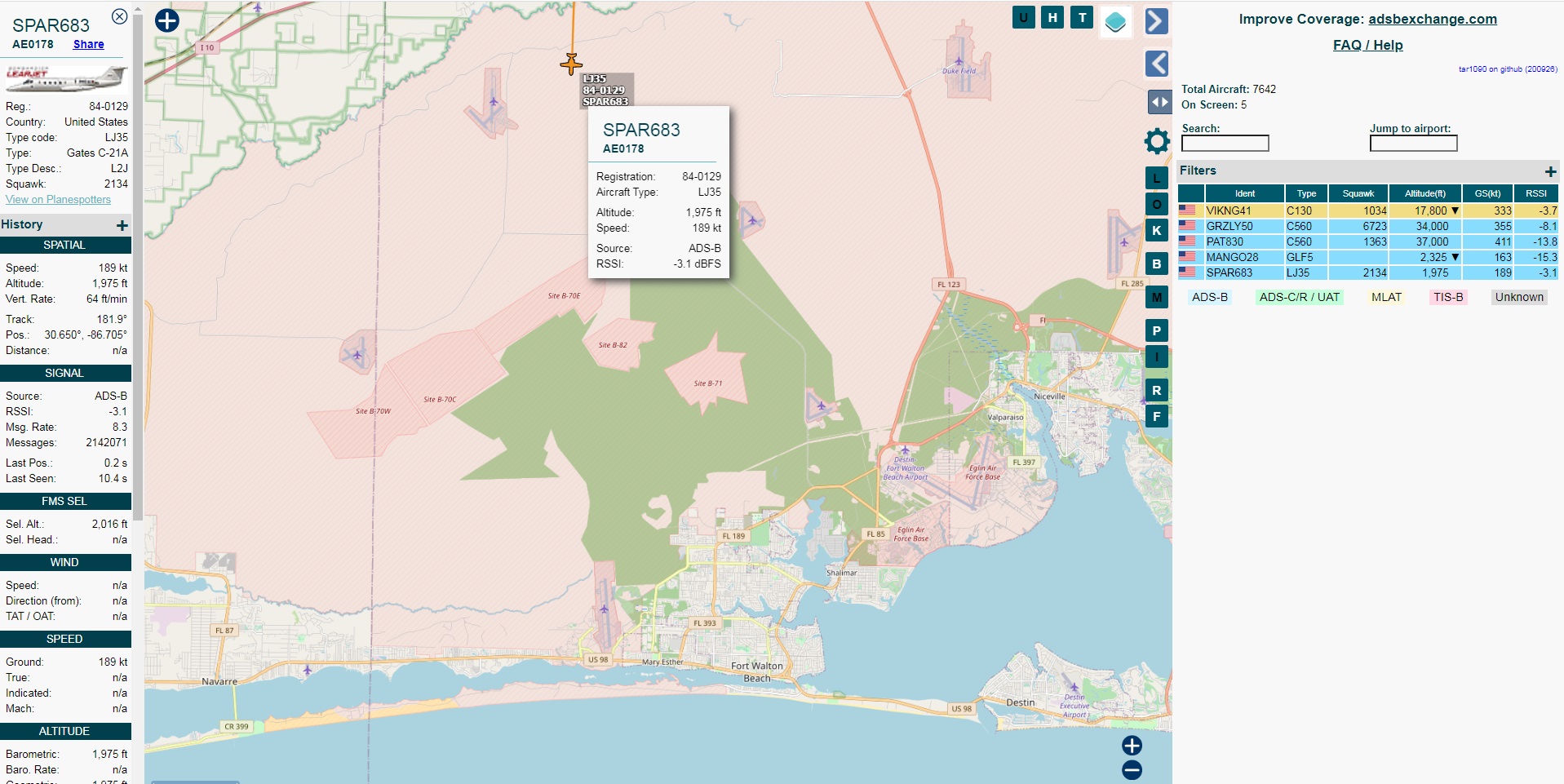Select the SPAR683 row in aircraft table

[x=1368, y=272]
